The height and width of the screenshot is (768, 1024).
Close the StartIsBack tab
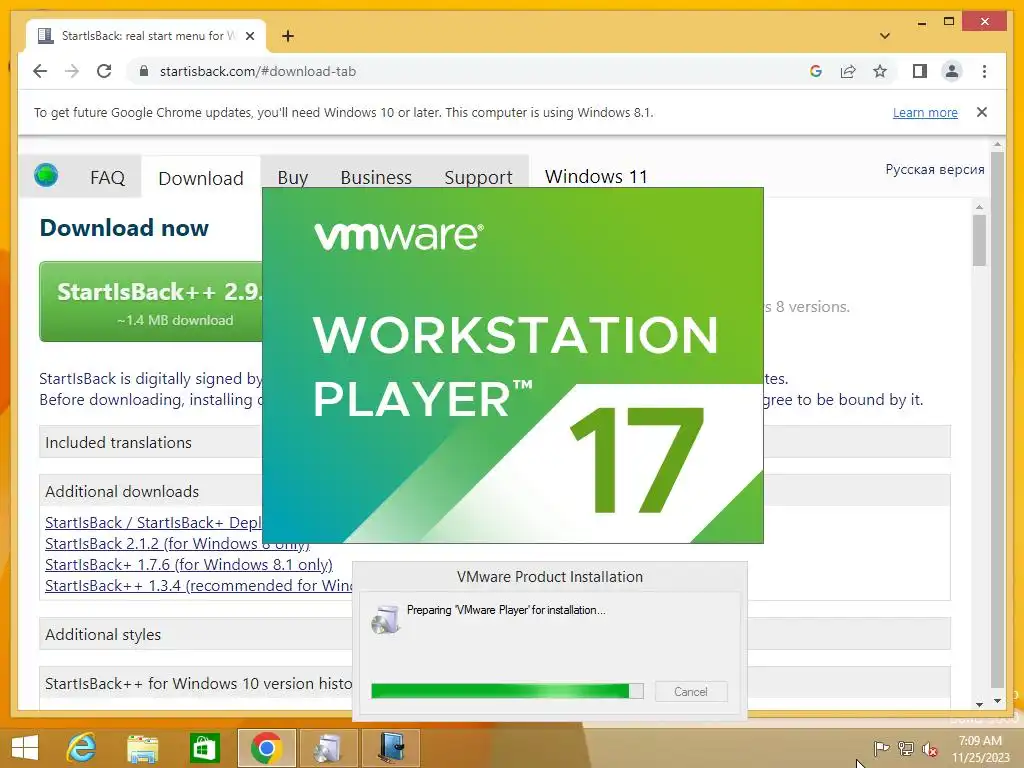(x=249, y=36)
